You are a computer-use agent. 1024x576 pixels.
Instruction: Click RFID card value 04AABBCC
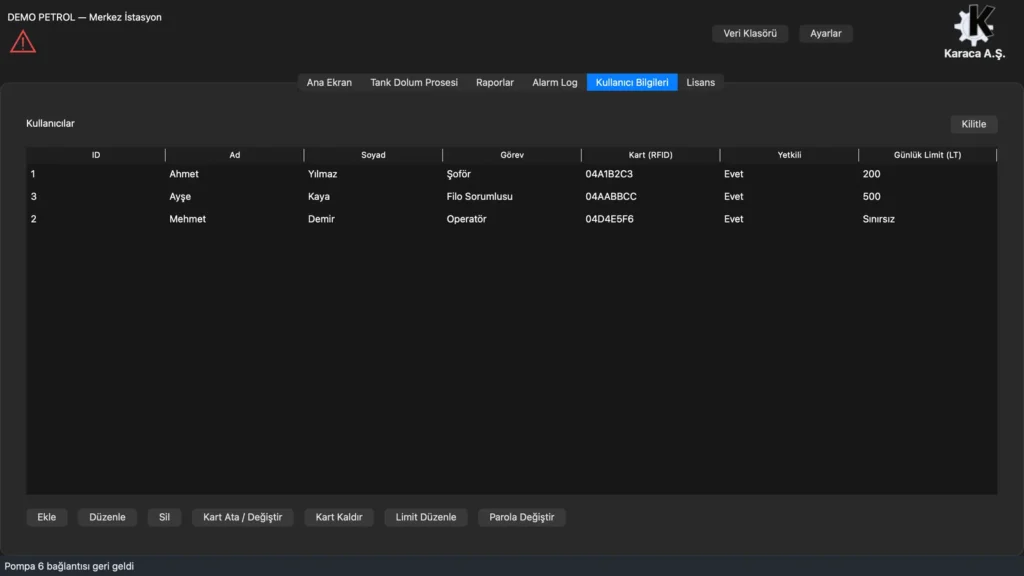[x=611, y=197]
